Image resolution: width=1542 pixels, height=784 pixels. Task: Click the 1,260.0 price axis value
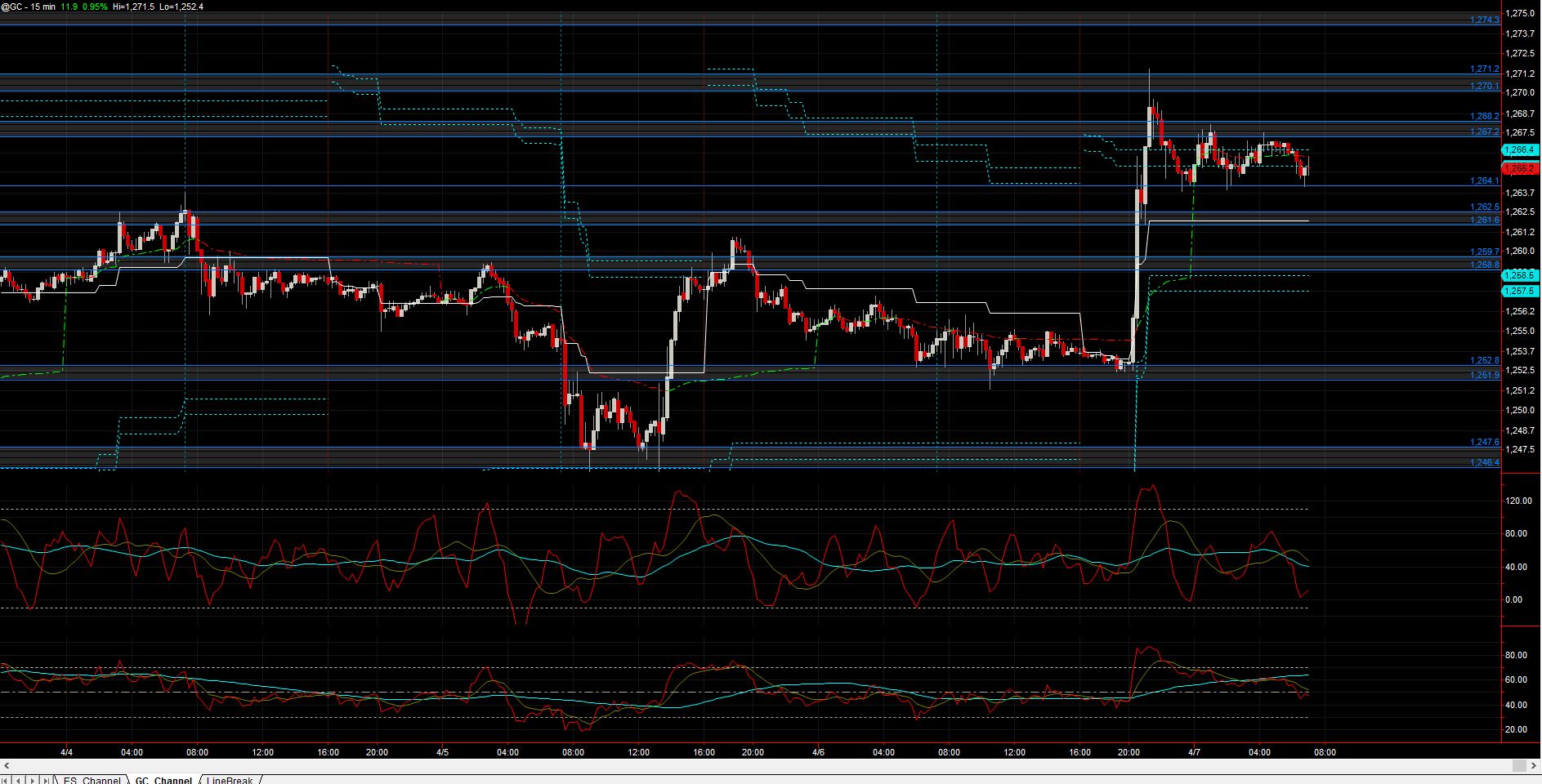tap(1519, 252)
